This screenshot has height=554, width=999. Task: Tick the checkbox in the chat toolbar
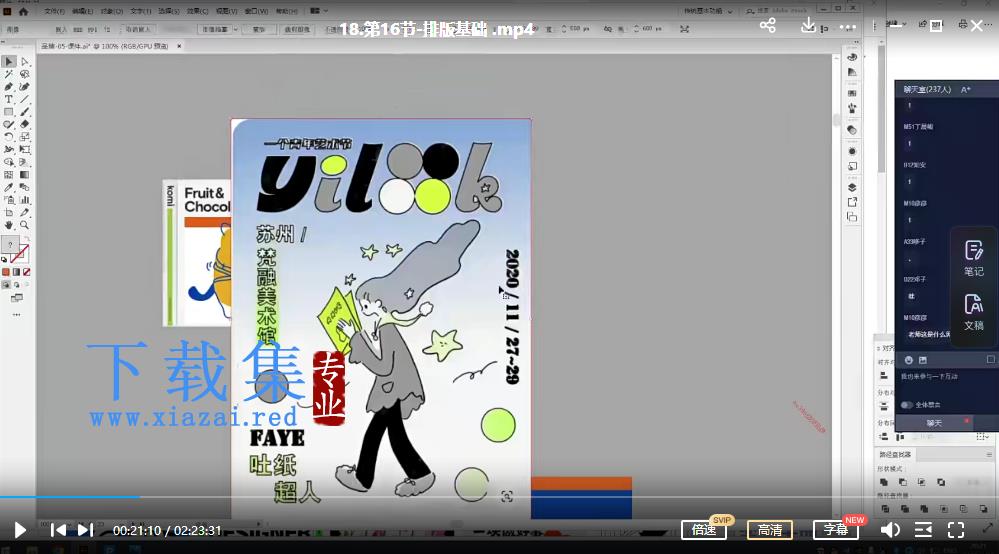[x=991, y=360]
